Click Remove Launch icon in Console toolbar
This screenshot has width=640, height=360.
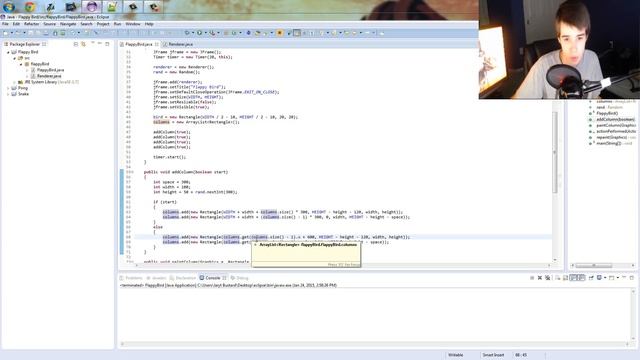click(x=540, y=278)
